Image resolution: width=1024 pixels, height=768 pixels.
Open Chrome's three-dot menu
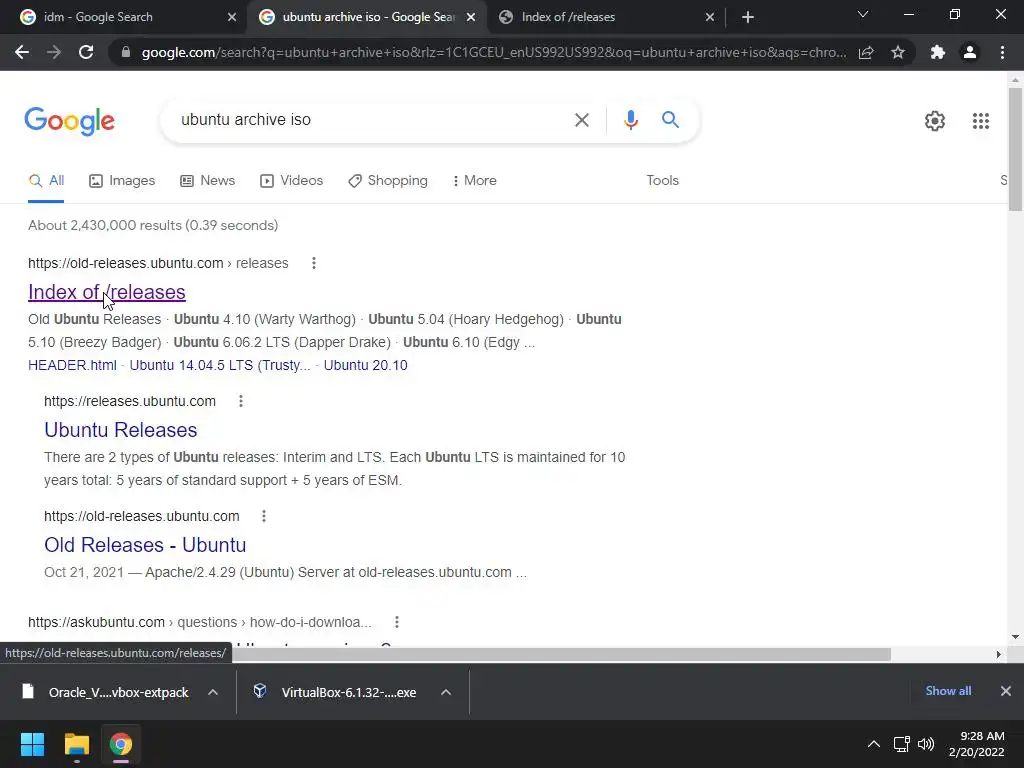pos(1002,52)
